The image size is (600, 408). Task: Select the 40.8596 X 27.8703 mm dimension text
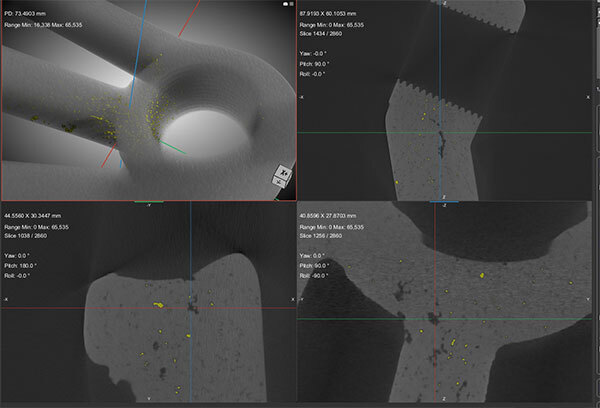pyautogui.click(x=328, y=216)
